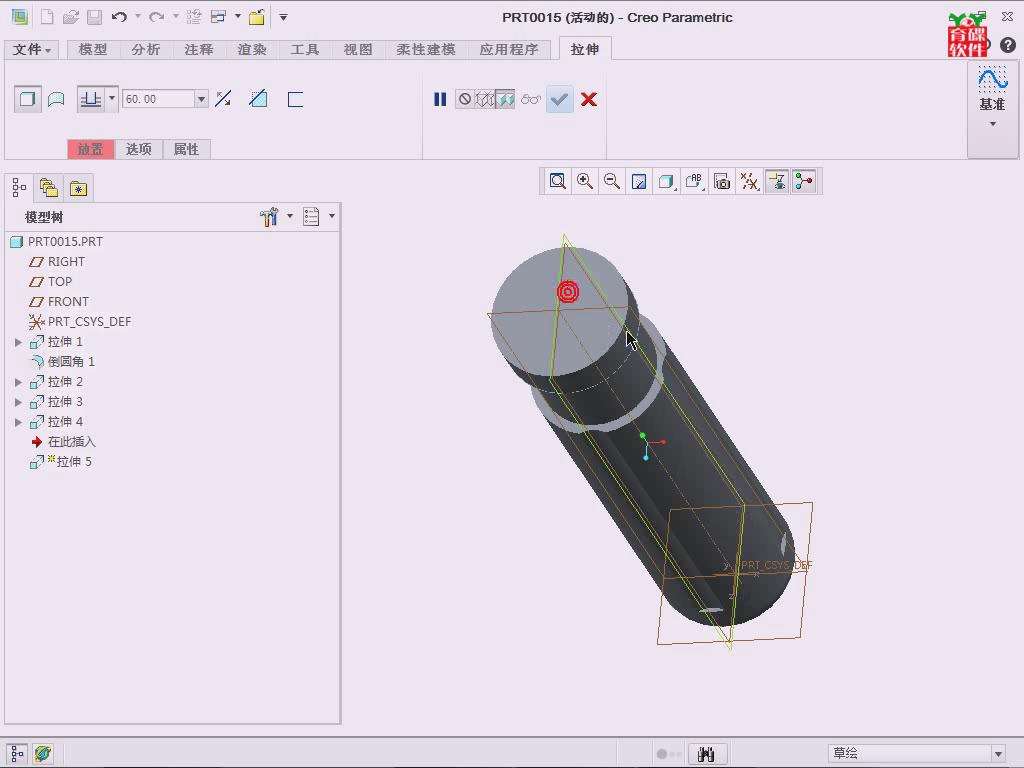Open Saved Orientations (named views) menu
Viewport: 1024px width, 768px height.
694,181
